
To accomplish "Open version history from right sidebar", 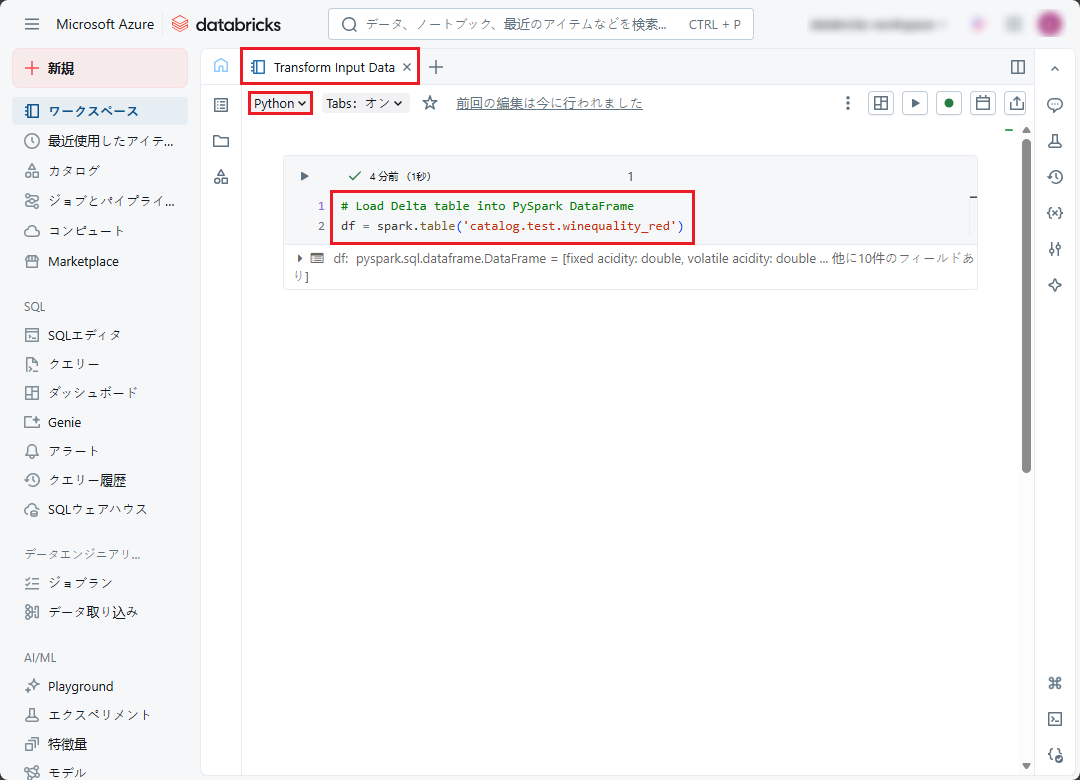I will click(1054, 177).
